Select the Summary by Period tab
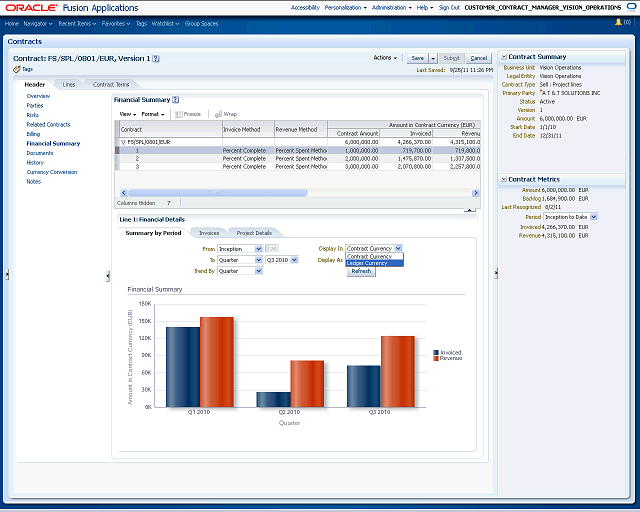640x512 pixels. pos(153,233)
